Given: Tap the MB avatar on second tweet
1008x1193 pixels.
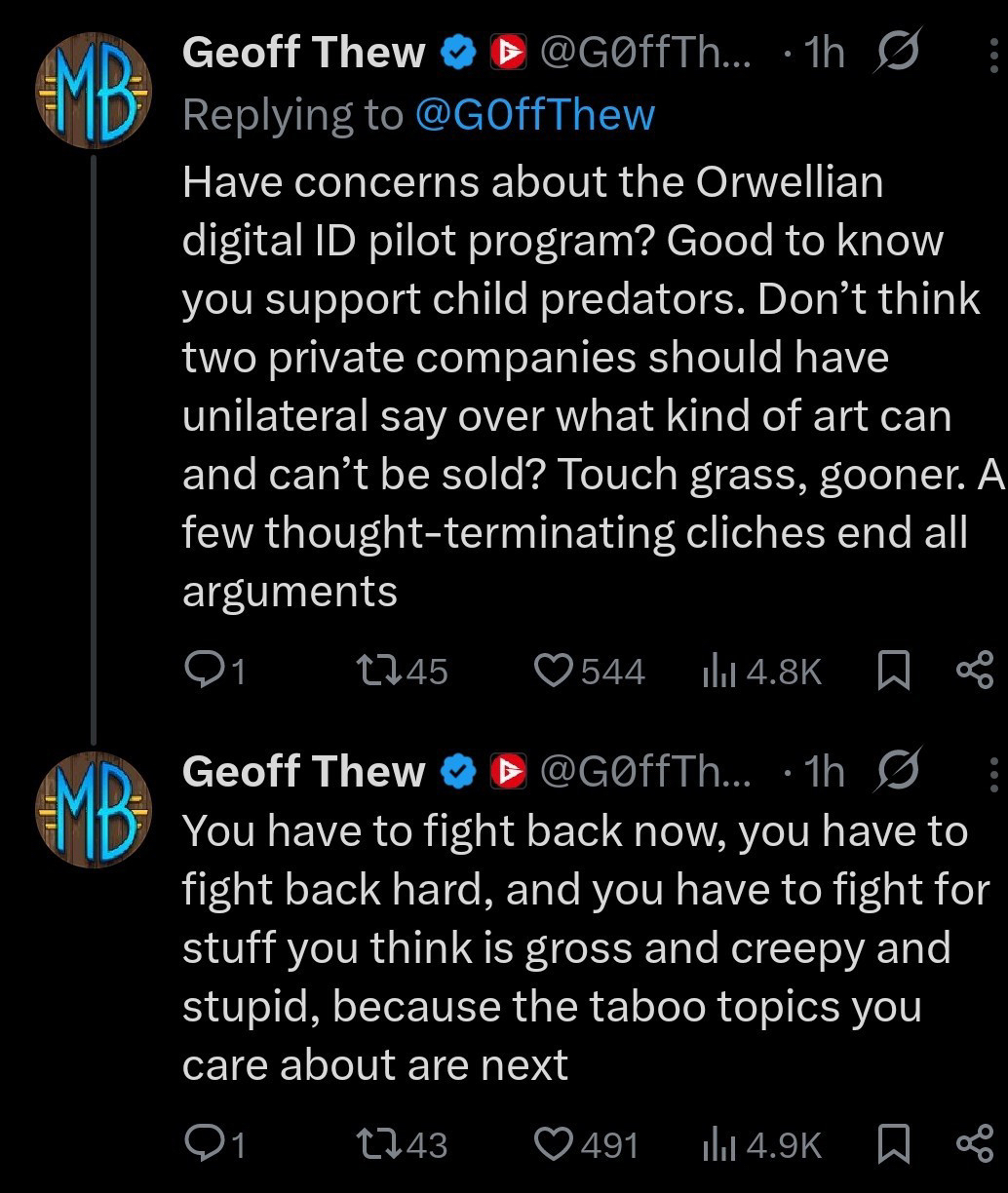Looking at the screenshot, I should [94, 809].
